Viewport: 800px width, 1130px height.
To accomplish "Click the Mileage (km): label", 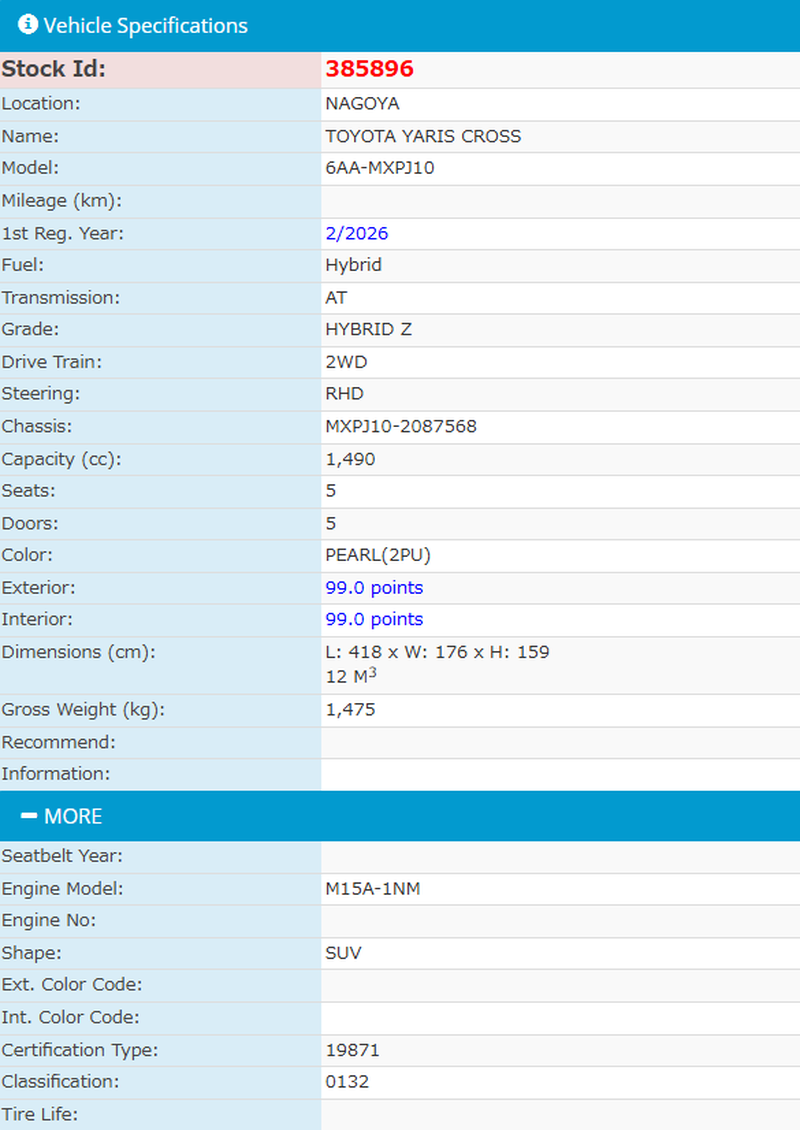I will click(x=62, y=201).
